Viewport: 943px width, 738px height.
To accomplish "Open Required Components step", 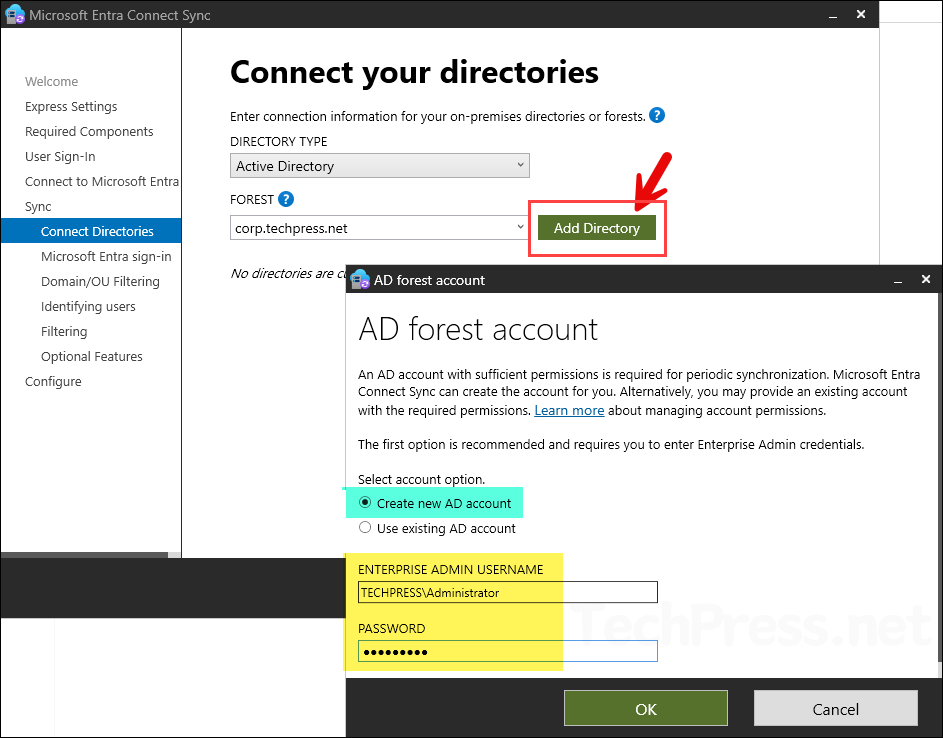I will (89, 131).
